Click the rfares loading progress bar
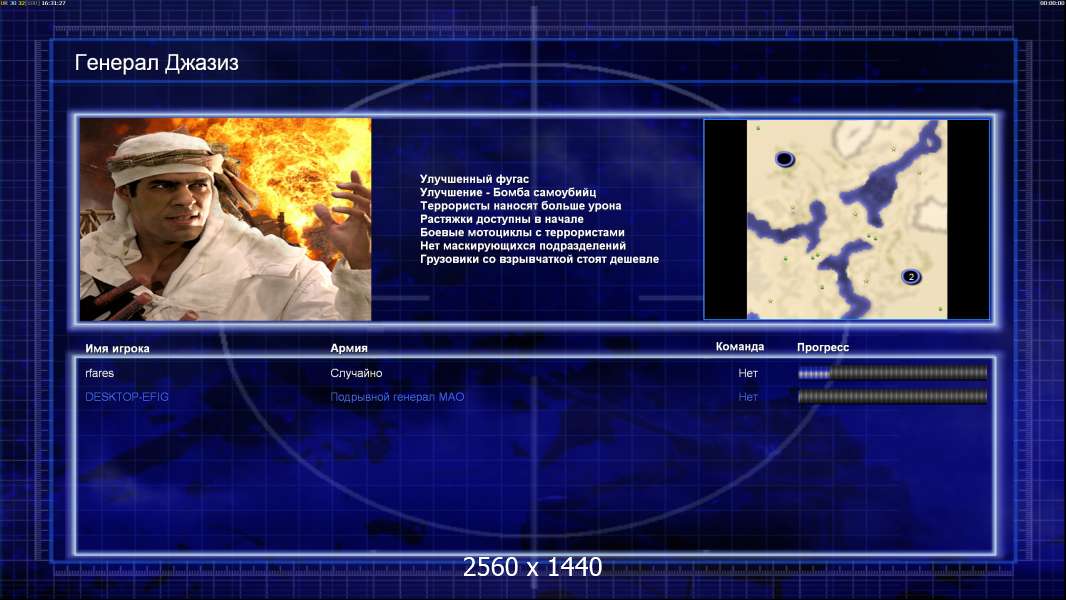This screenshot has height=600, width=1066. [x=892, y=372]
